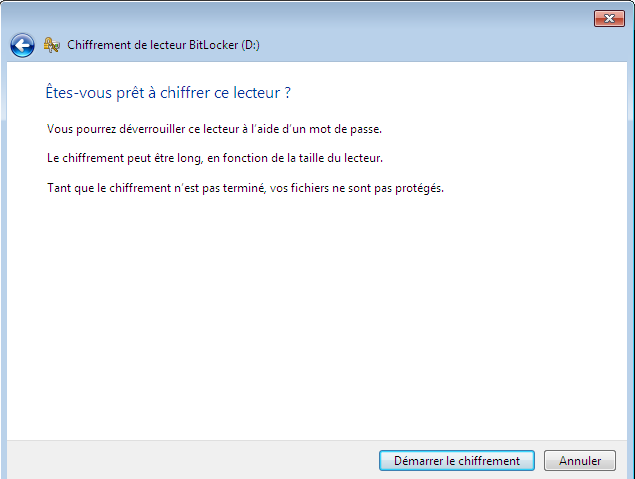Select the line about unlocking with mot de passe
The image size is (635, 479).
(x=214, y=129)
